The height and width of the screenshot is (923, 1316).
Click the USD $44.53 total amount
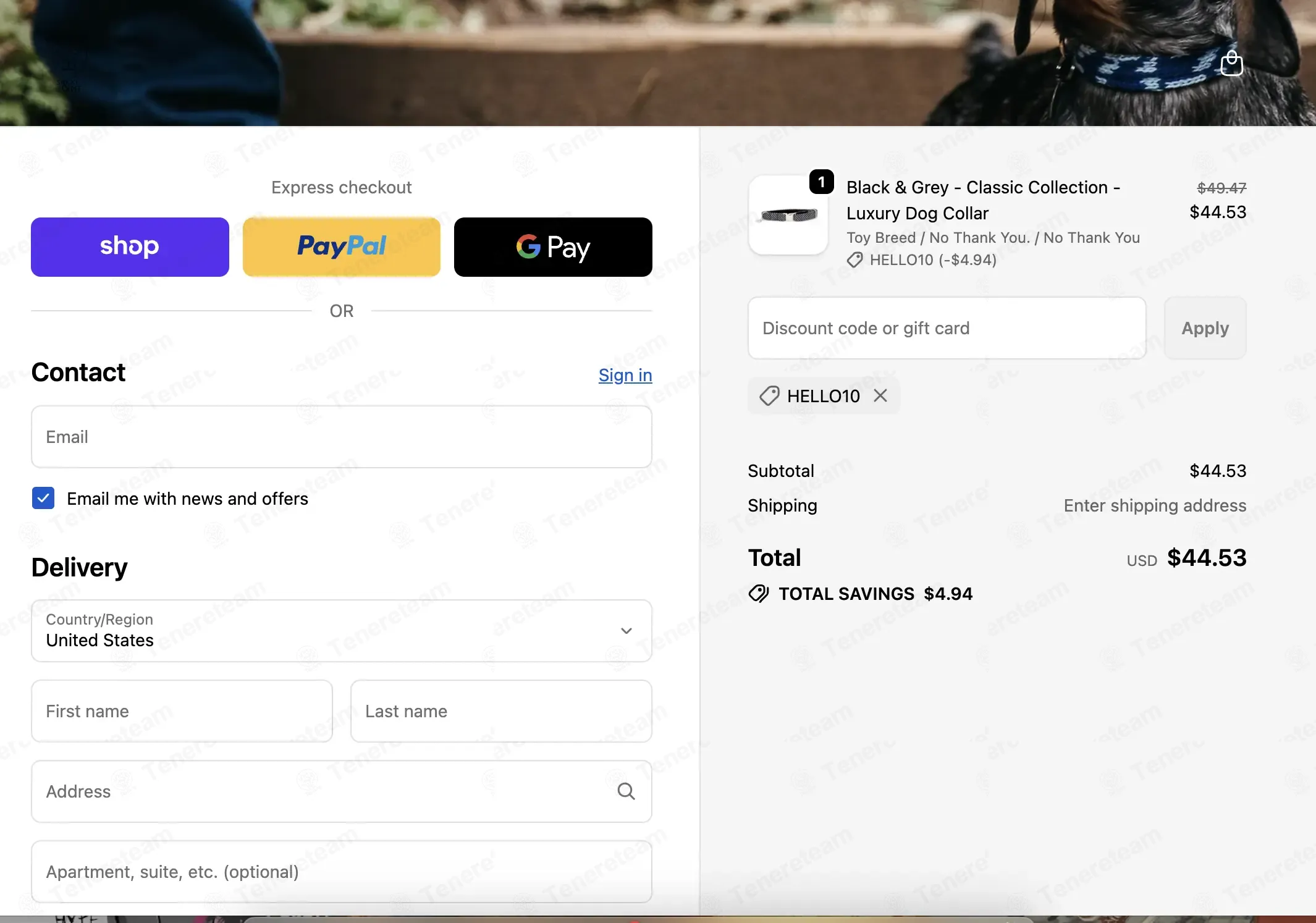pos(1186,558)
